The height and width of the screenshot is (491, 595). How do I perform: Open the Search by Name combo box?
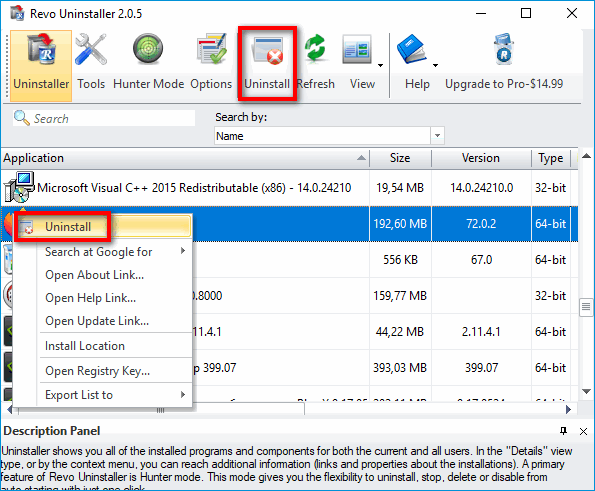pos(329,135)
